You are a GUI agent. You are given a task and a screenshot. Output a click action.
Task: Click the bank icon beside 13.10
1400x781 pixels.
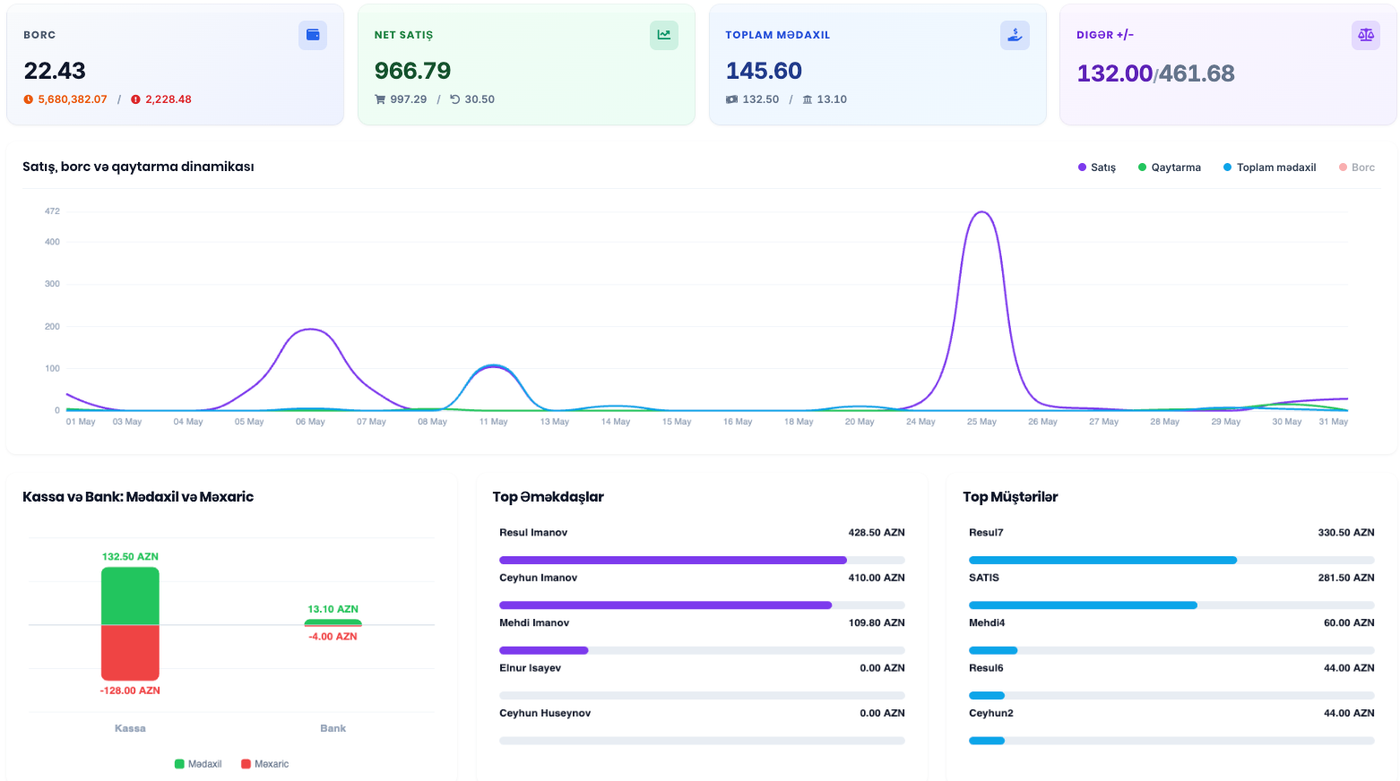point(807,99)
